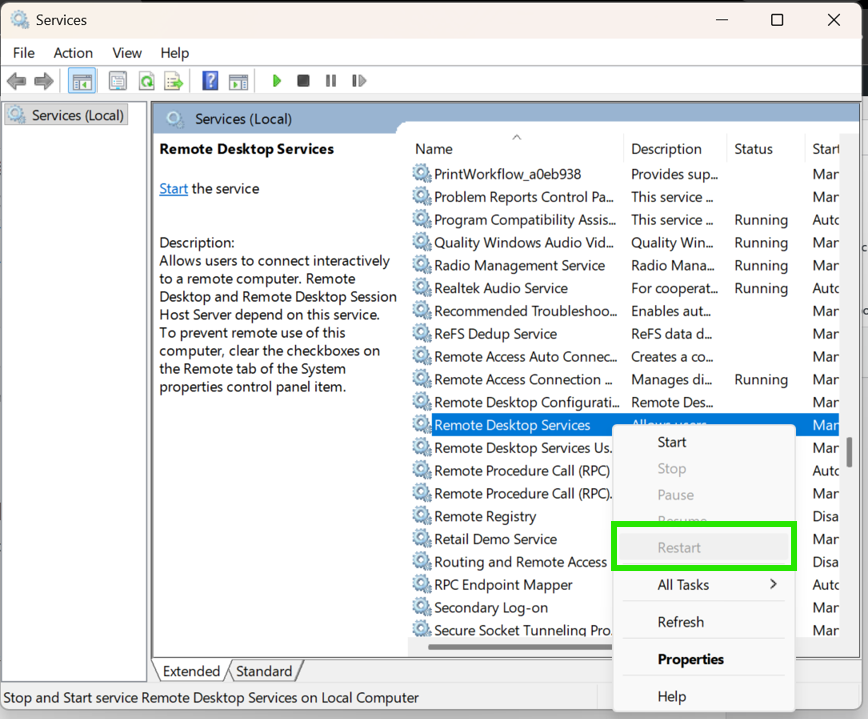Open the View menu

pyautogui.click(x=127, y=53)
